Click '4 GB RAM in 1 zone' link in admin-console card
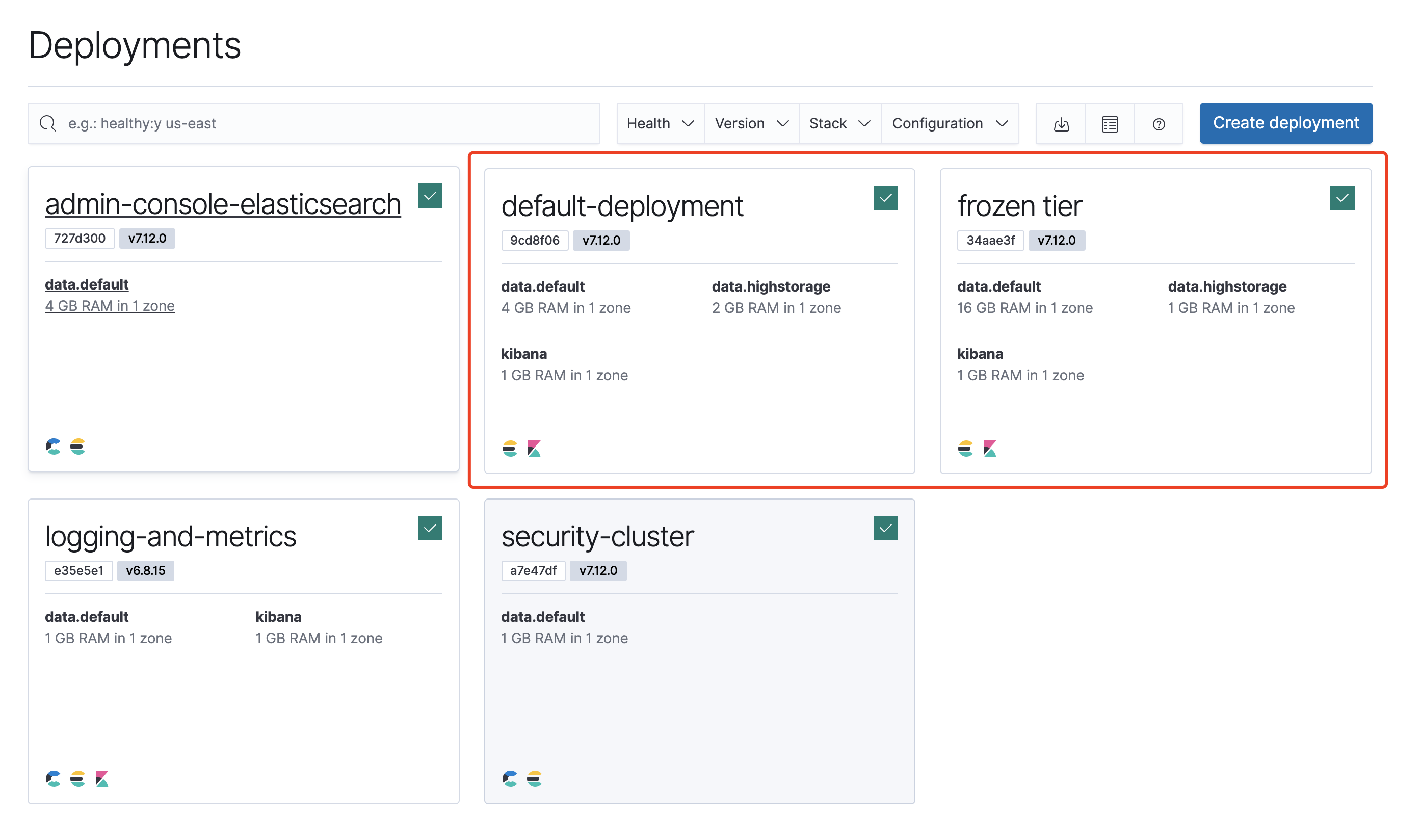1421x840 pixels. [x=110, y=306]
